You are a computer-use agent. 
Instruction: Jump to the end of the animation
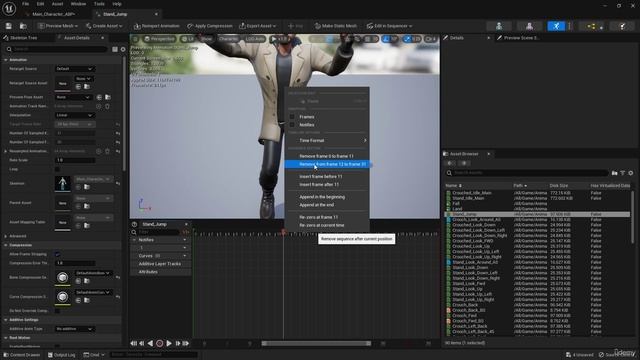coord(186,344)
